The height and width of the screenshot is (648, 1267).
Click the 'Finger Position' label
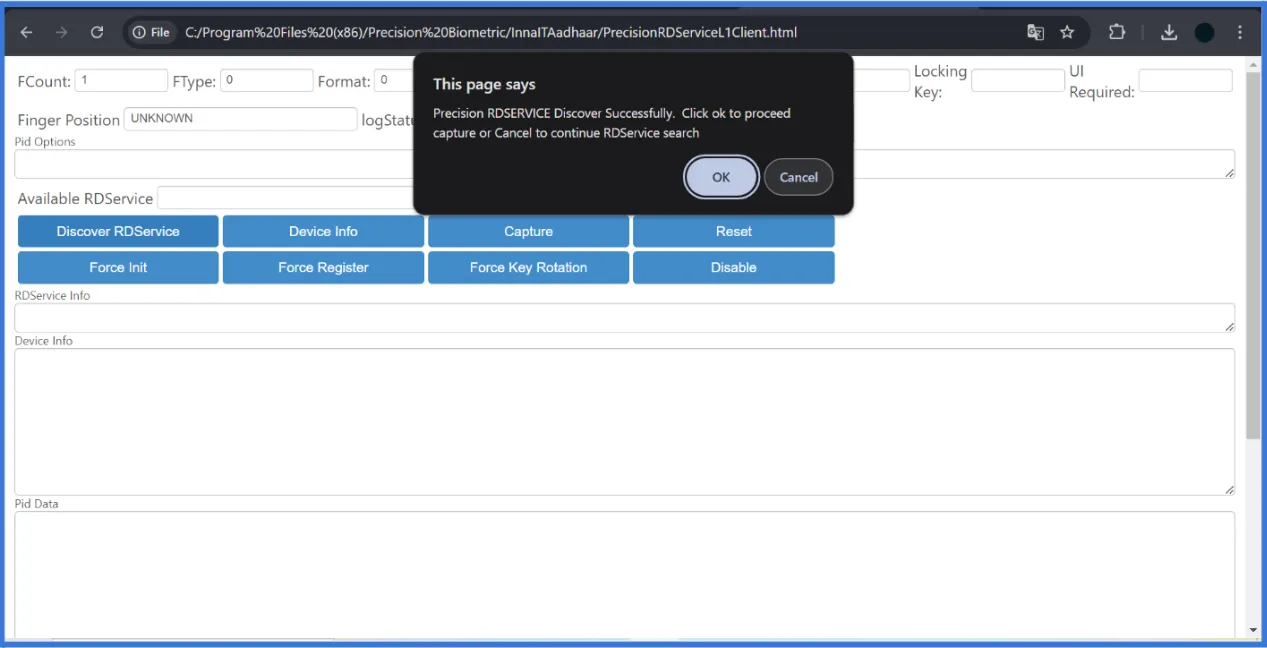(69, 120)
